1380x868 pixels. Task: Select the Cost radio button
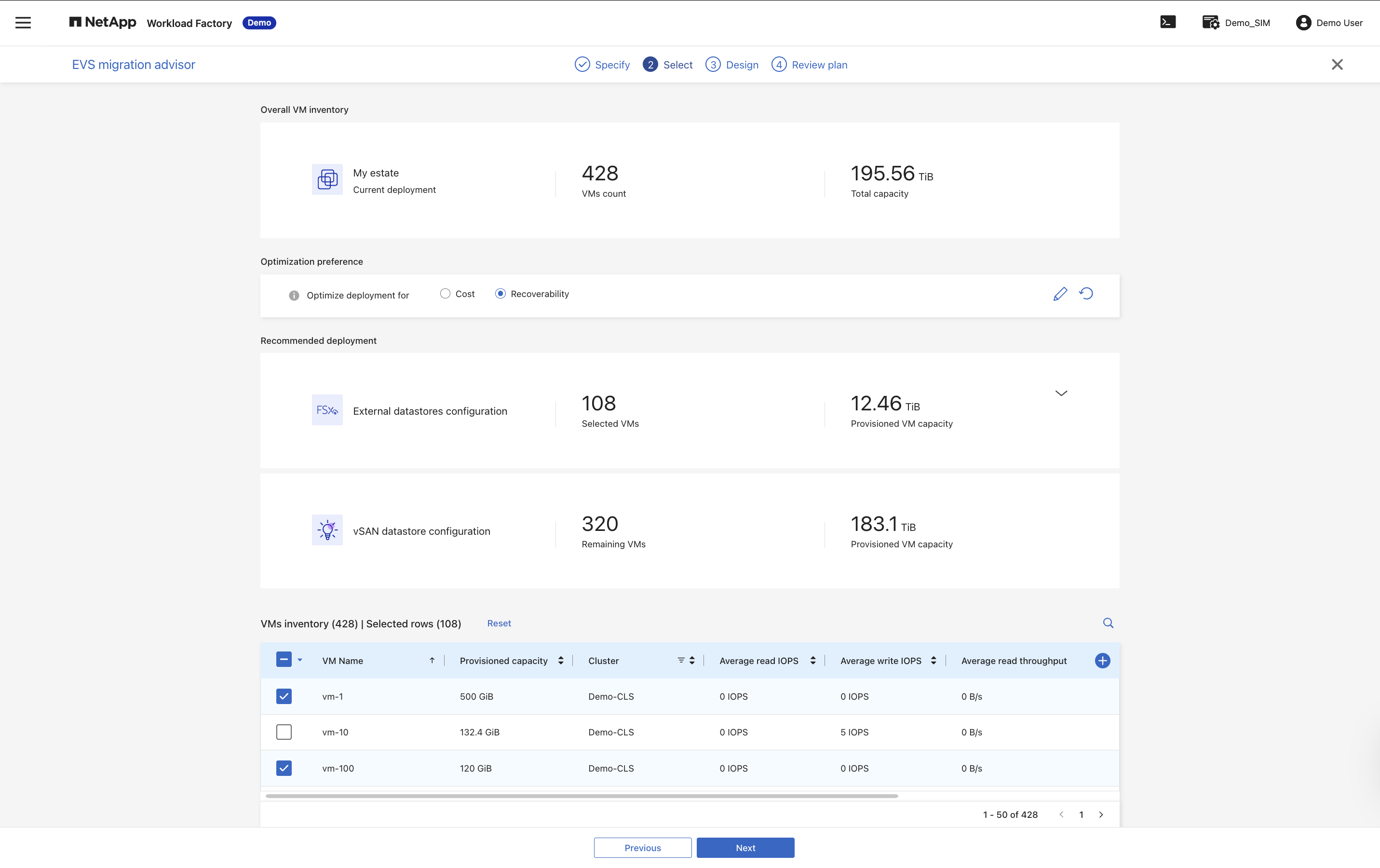(445, 294)
